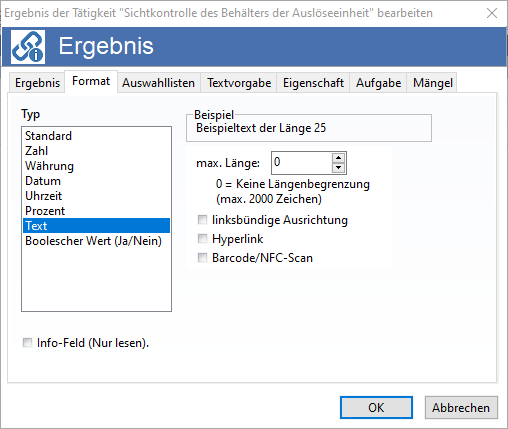Click the Ergebnis link-info header icon

point(28,47)
